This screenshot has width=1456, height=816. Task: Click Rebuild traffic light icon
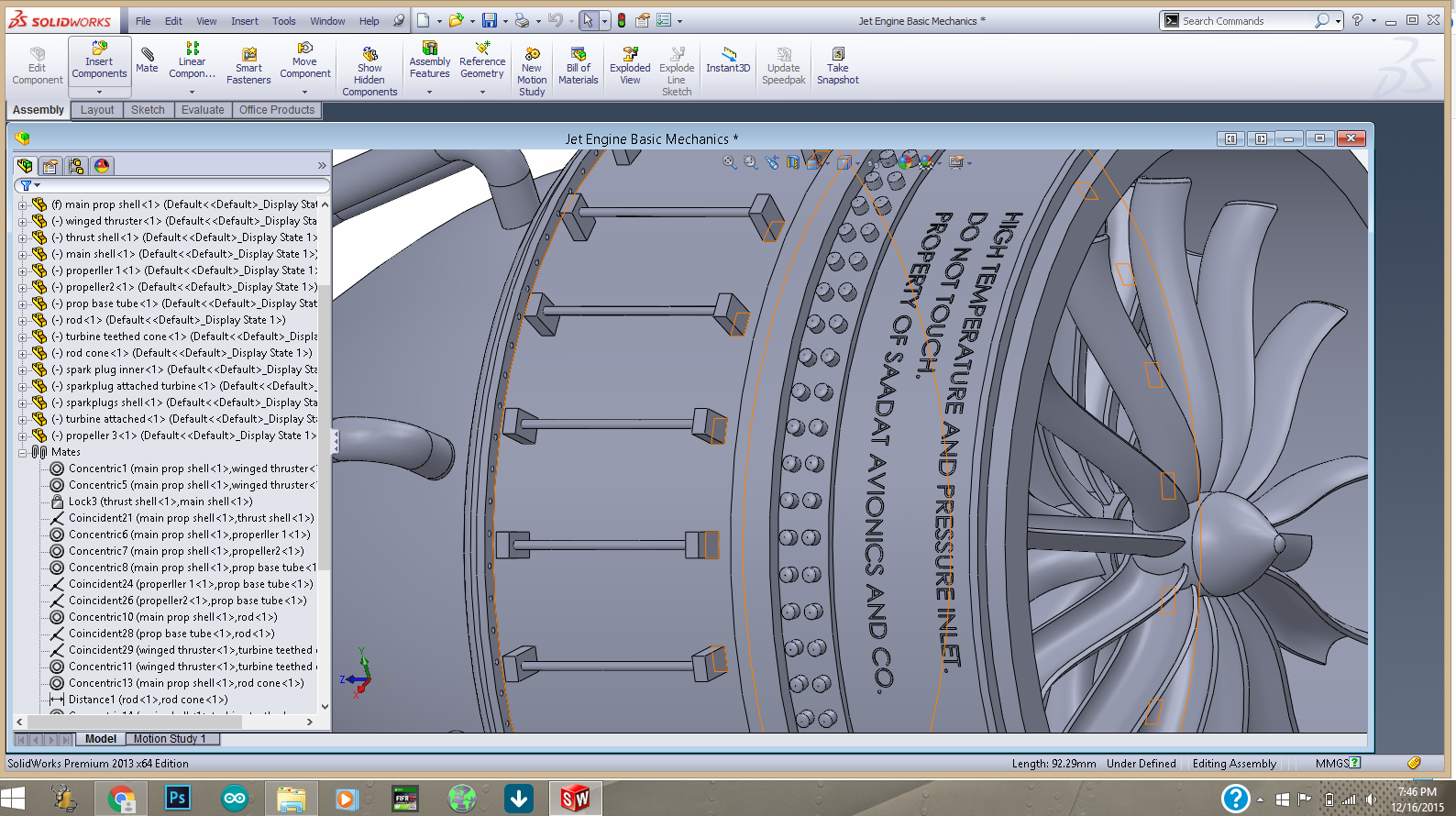click(x=622, y=20)
